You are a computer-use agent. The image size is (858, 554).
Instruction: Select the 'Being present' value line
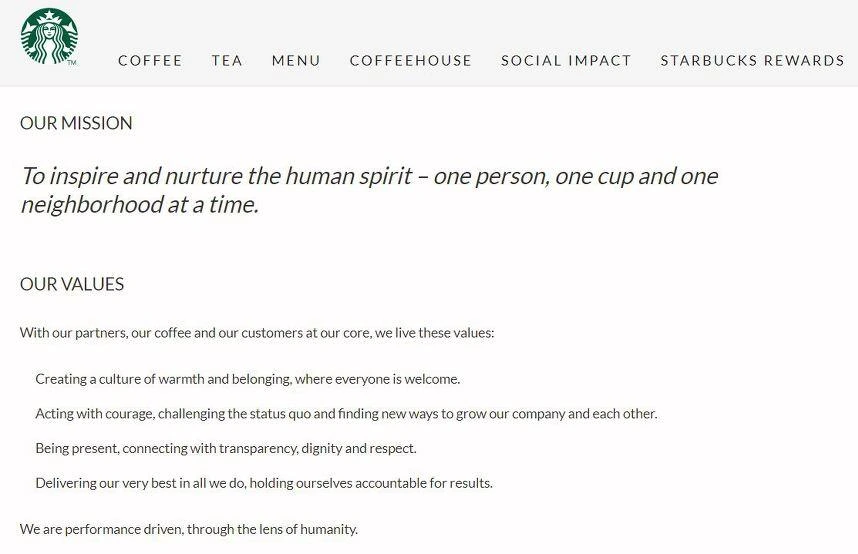226,448
